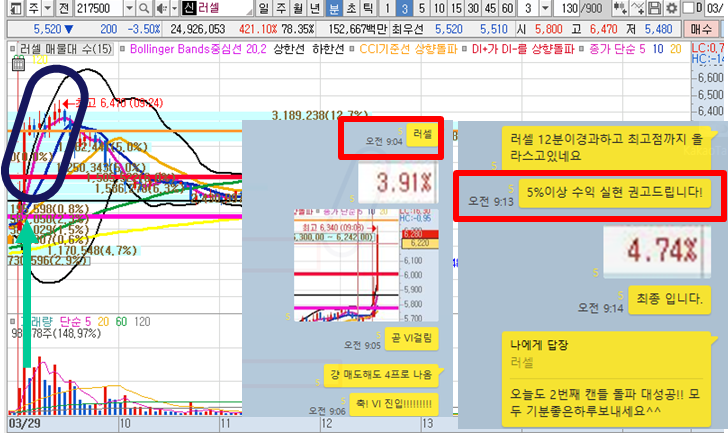Screen dimensions: 728x433
Task: Open the 주 market type dropdown arrow
Action: click(x=48, y=8)
